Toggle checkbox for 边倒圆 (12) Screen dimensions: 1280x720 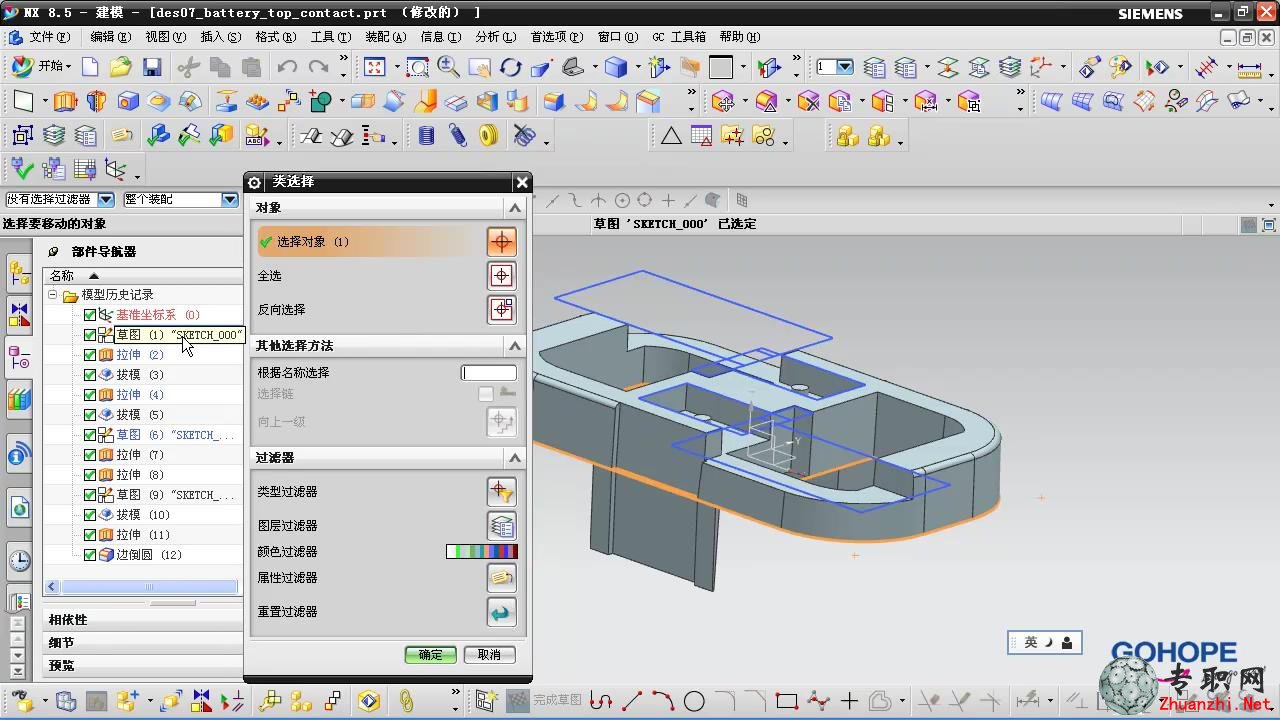pos(90,555)
